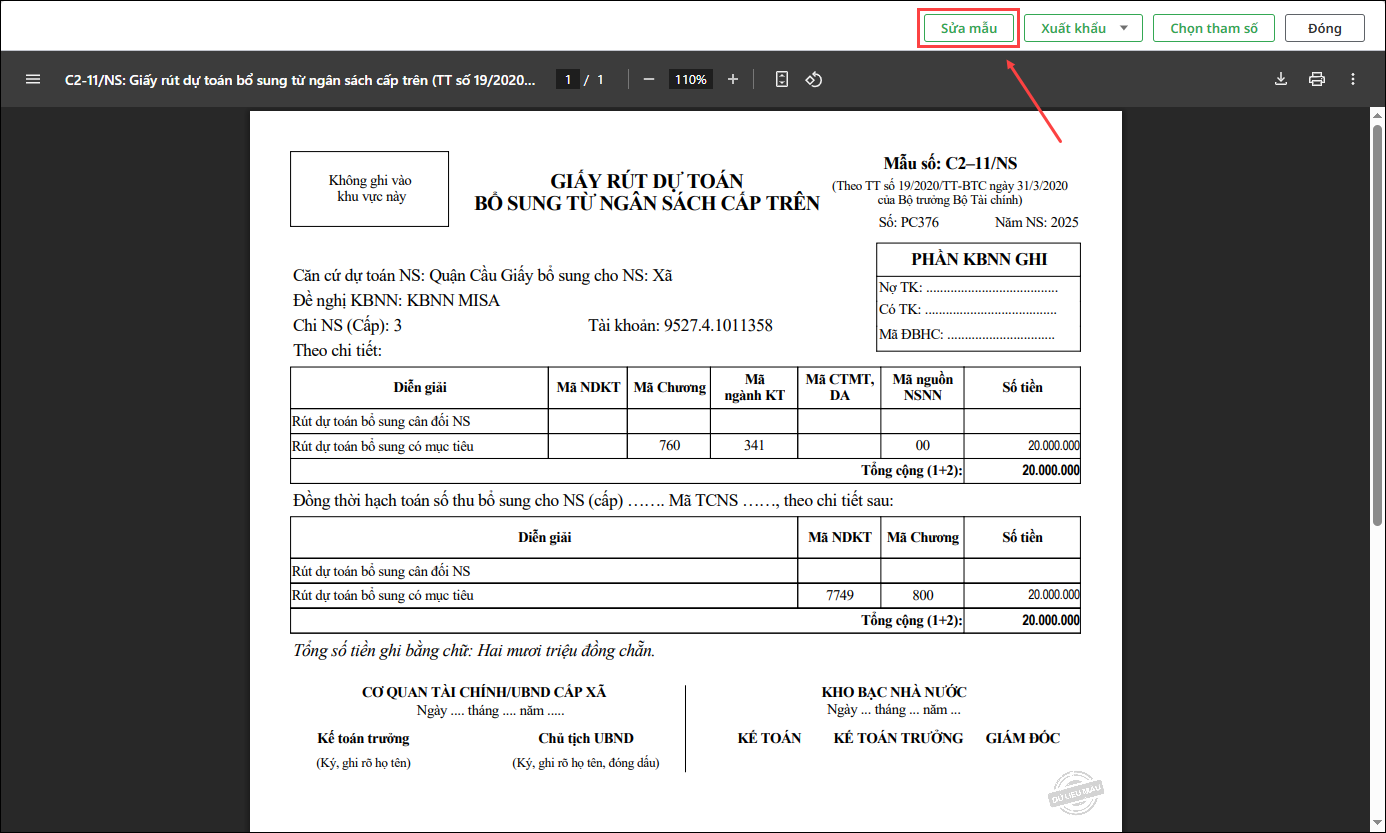Rotate the document counterclockwise
Screen dimensions: 1386x833
(814, 79)
